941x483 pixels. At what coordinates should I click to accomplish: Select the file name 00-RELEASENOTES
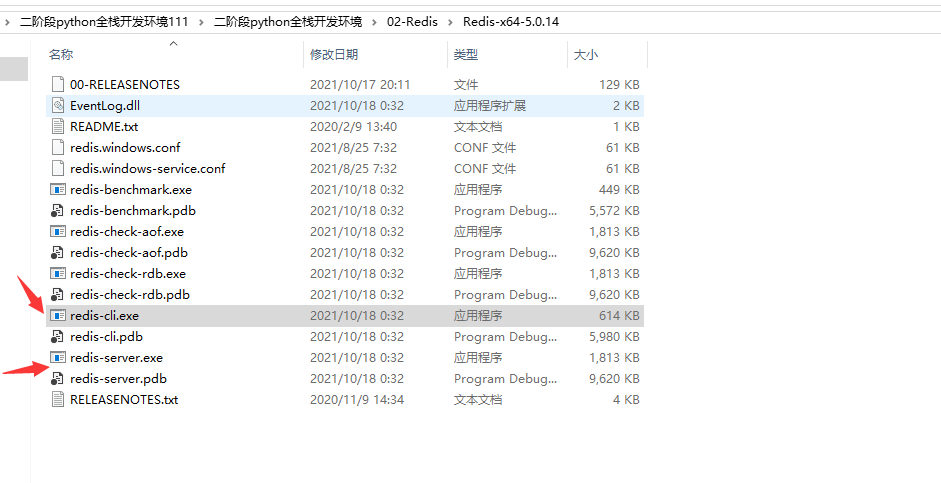(x=125, y=85)
